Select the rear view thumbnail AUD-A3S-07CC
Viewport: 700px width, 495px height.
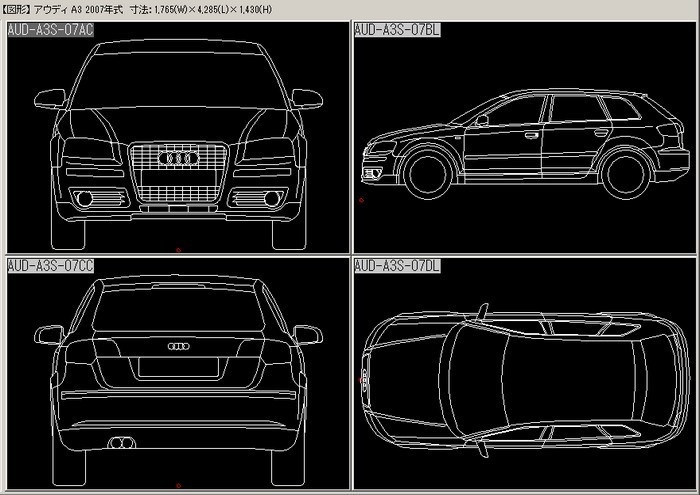coord(178,373)
